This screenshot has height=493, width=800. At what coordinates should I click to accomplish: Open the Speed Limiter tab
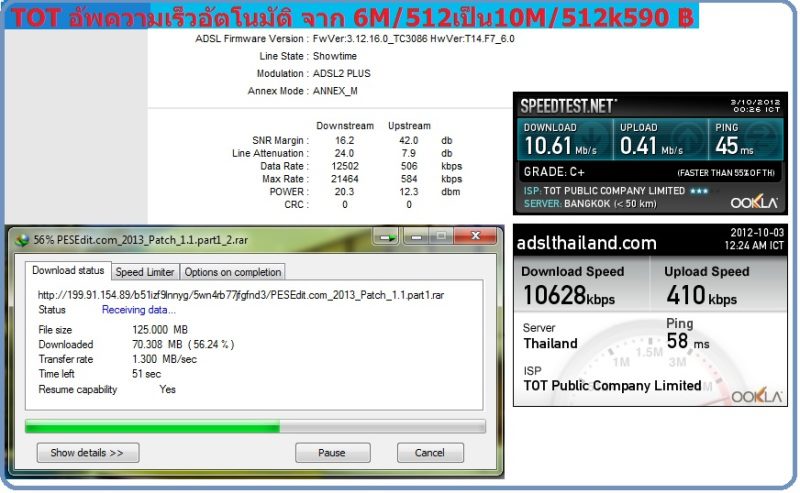click(144, 272)
